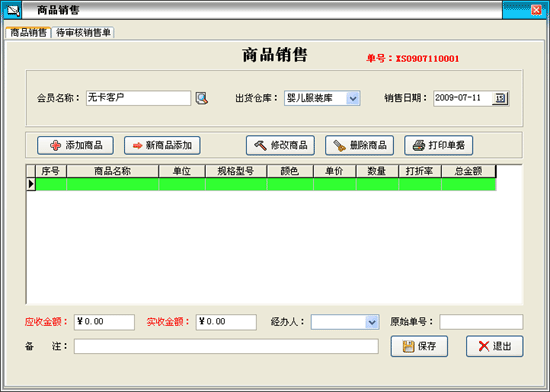Viewport: 550px width, 392px height.
Task: Switch to the 待审核销售单 tab
Action: pos(83,33)
